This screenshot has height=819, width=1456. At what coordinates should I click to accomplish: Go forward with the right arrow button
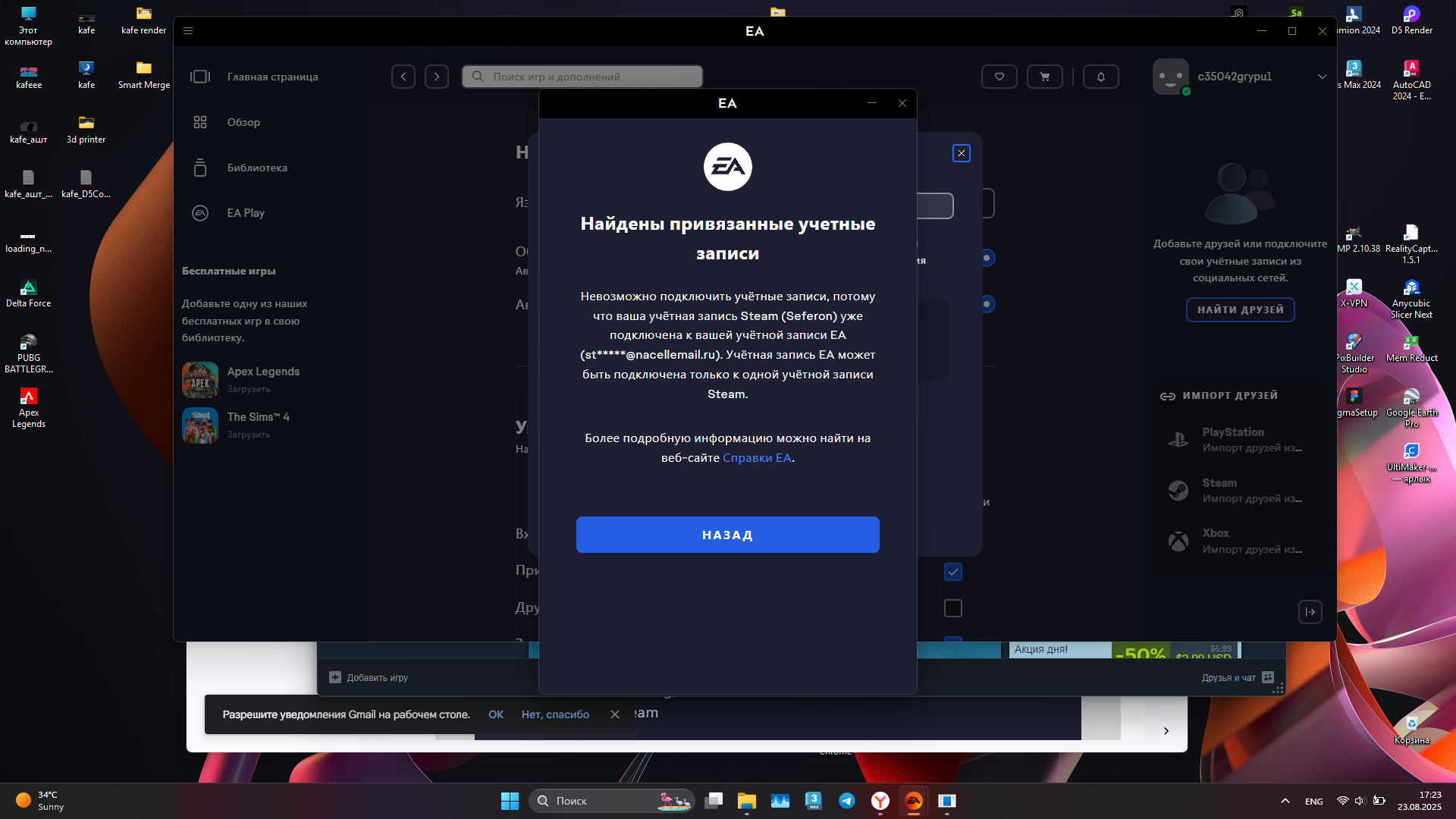tap(437, 77)
